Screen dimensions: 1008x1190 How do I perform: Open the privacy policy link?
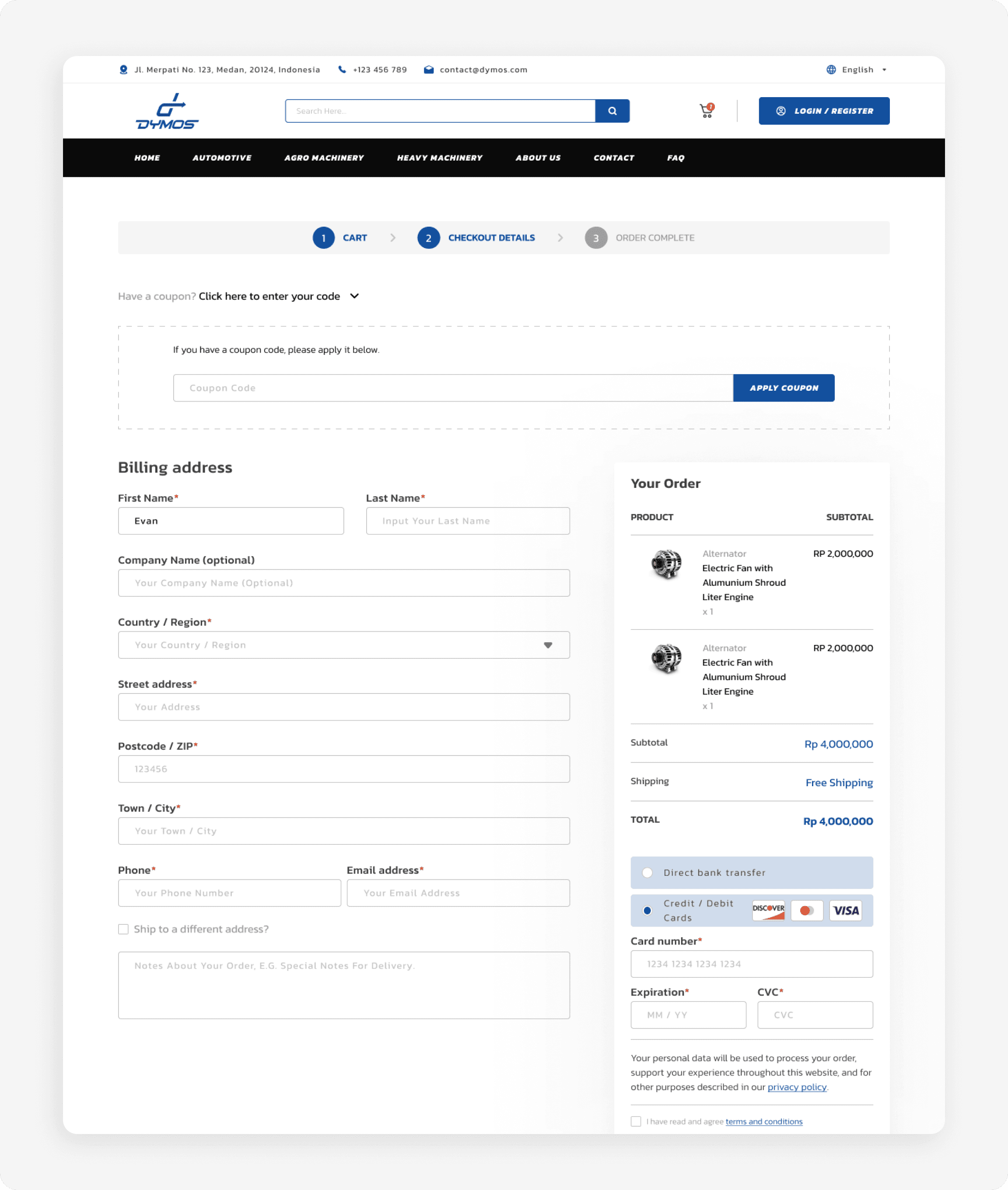797,1087
